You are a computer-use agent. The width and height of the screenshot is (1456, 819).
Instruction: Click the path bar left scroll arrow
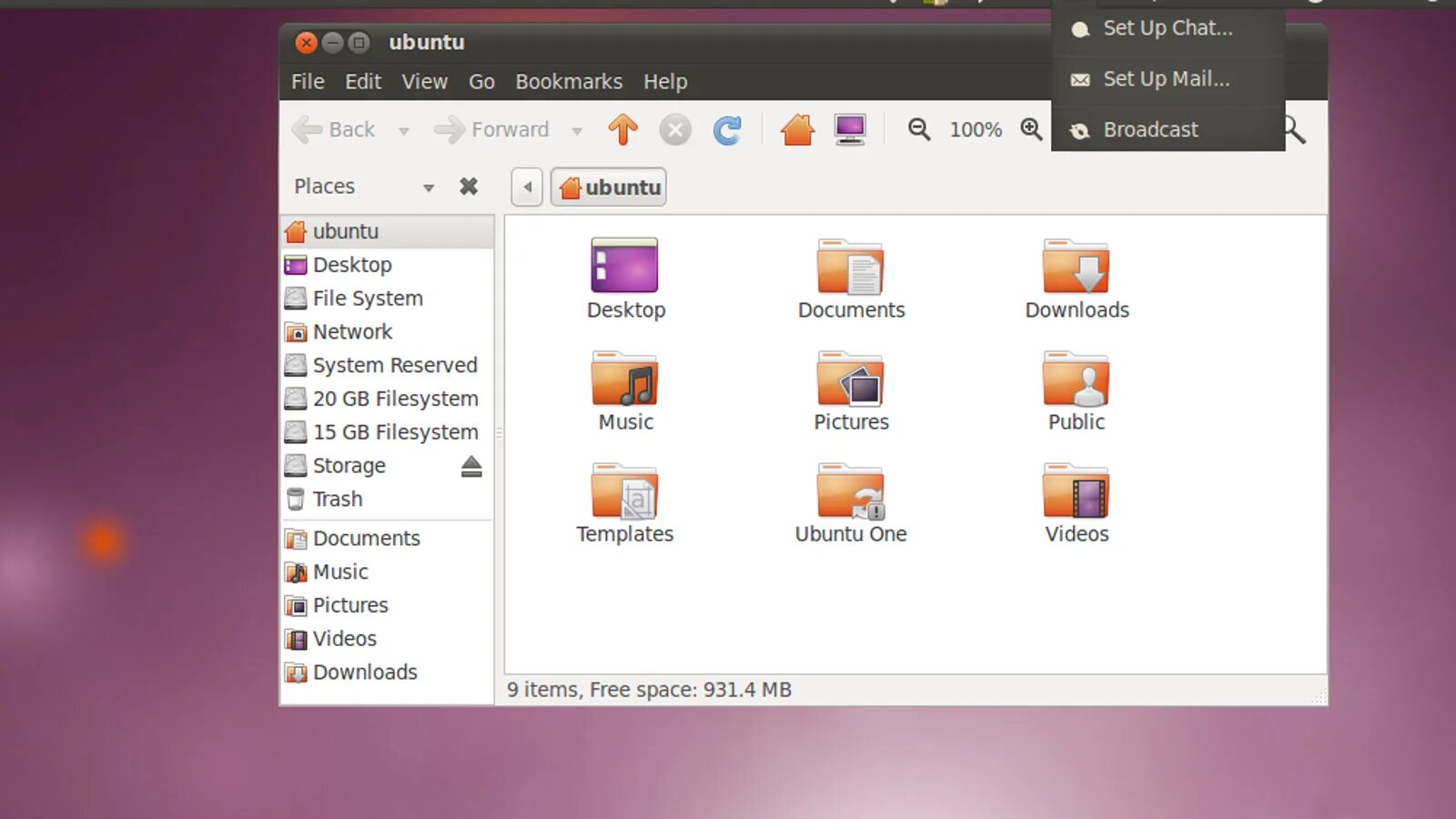pos(528,187)
